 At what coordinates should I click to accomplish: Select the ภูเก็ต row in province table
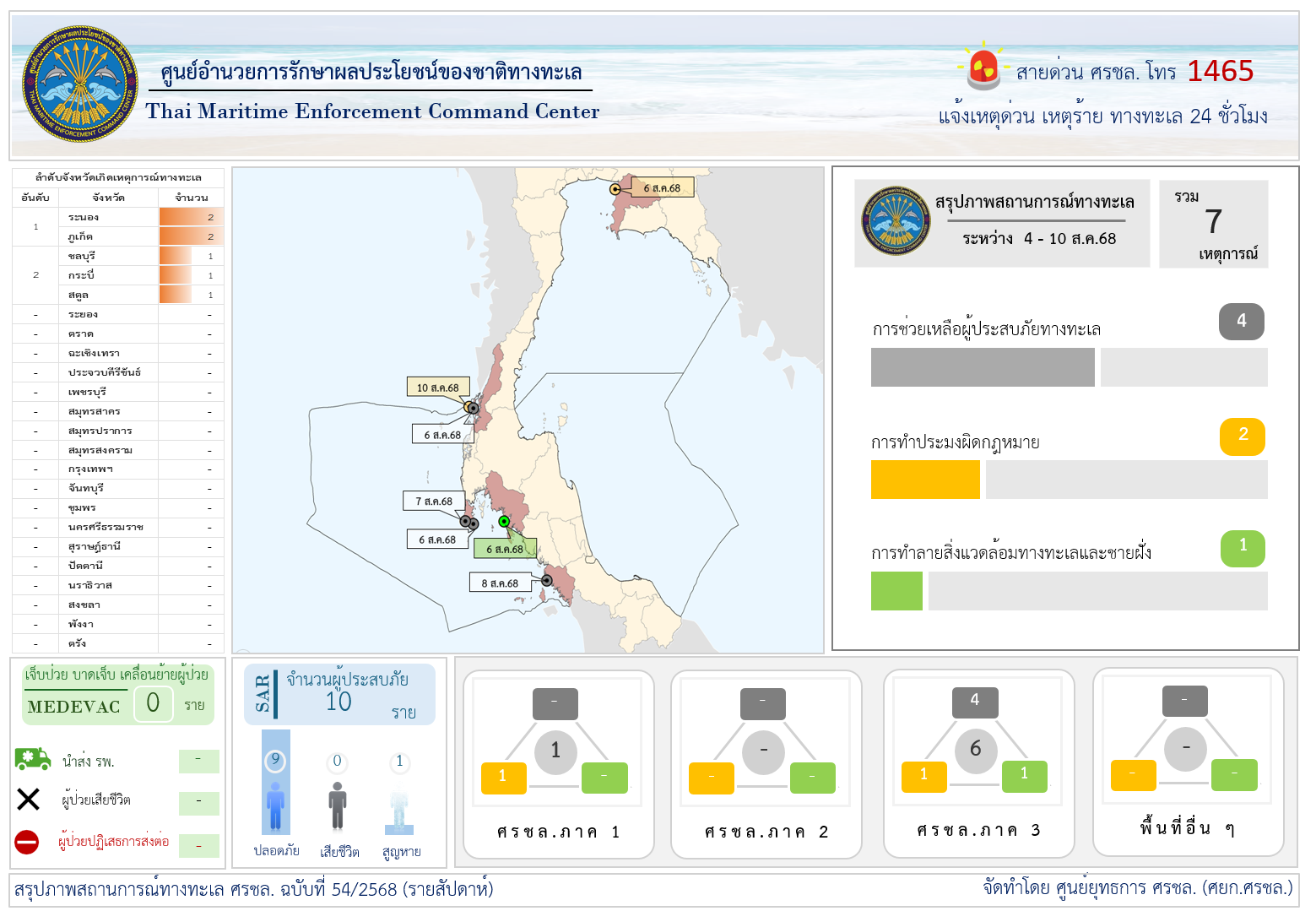click(x=118, y=236)
